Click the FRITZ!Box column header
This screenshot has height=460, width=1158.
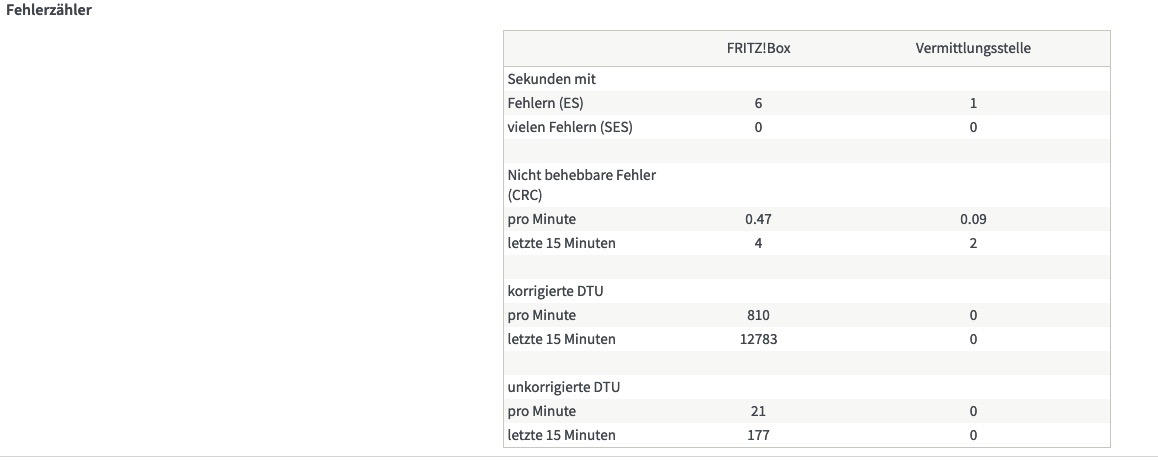point(758,48)
